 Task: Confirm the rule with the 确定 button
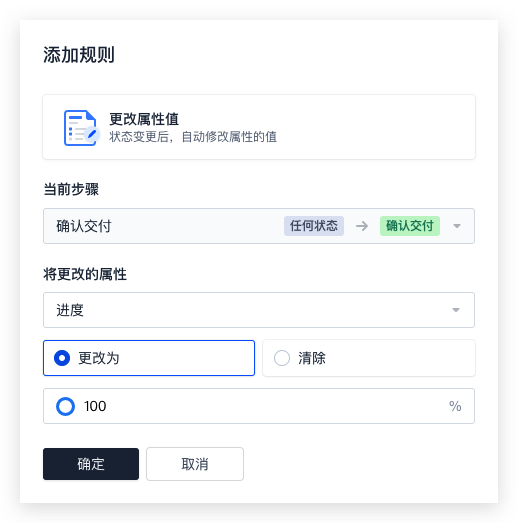pyautogui.click(x=91, y=464)
